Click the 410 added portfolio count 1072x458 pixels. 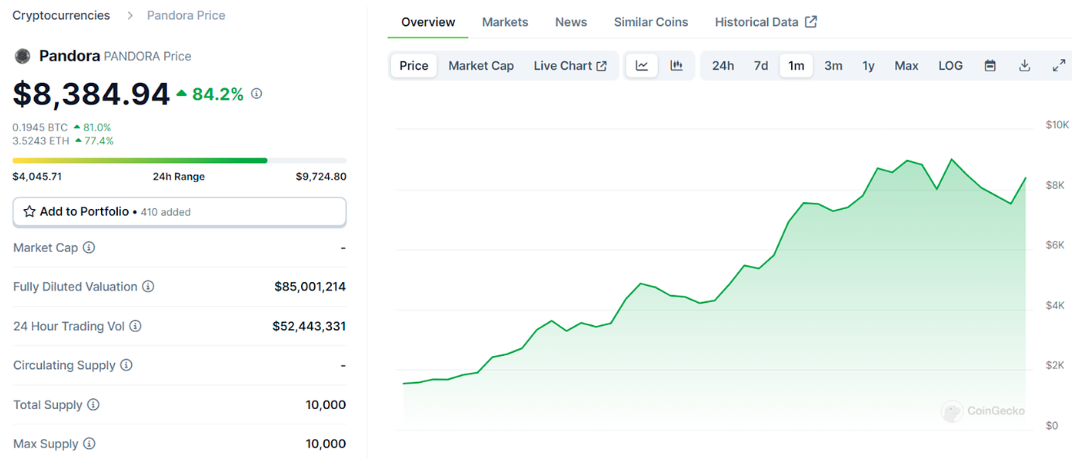[166, 213]
